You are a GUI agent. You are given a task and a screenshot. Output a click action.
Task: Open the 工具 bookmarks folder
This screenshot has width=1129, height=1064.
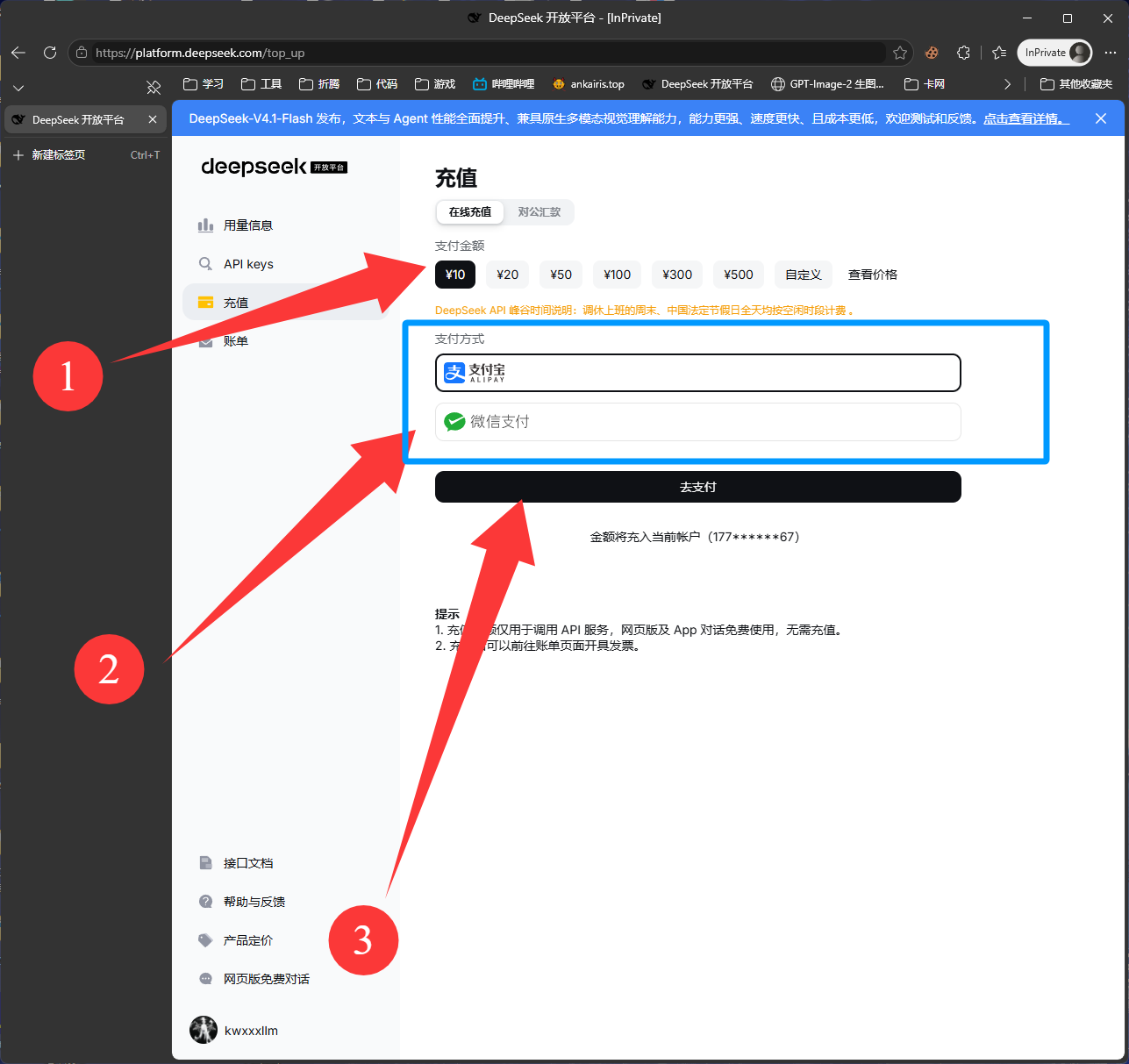coord(261,84)
